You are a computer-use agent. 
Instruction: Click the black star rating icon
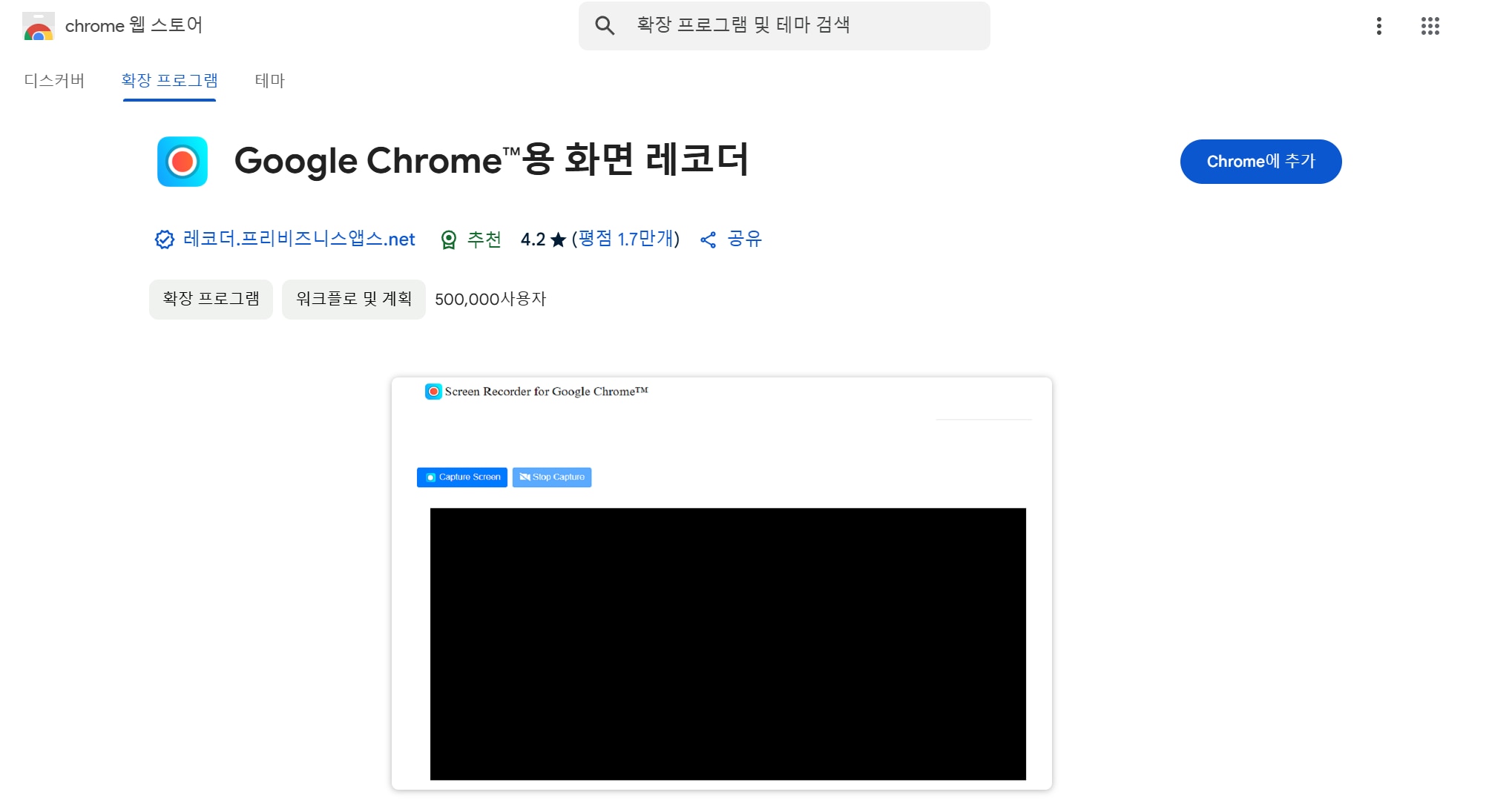(559, 240)
